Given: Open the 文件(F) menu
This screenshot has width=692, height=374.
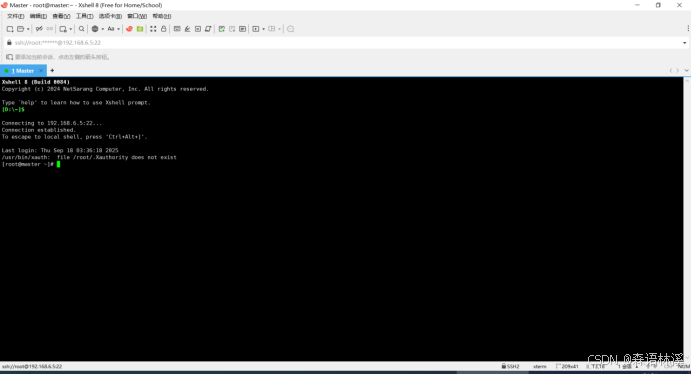Looking at the screenshot, I should point(15,16).
